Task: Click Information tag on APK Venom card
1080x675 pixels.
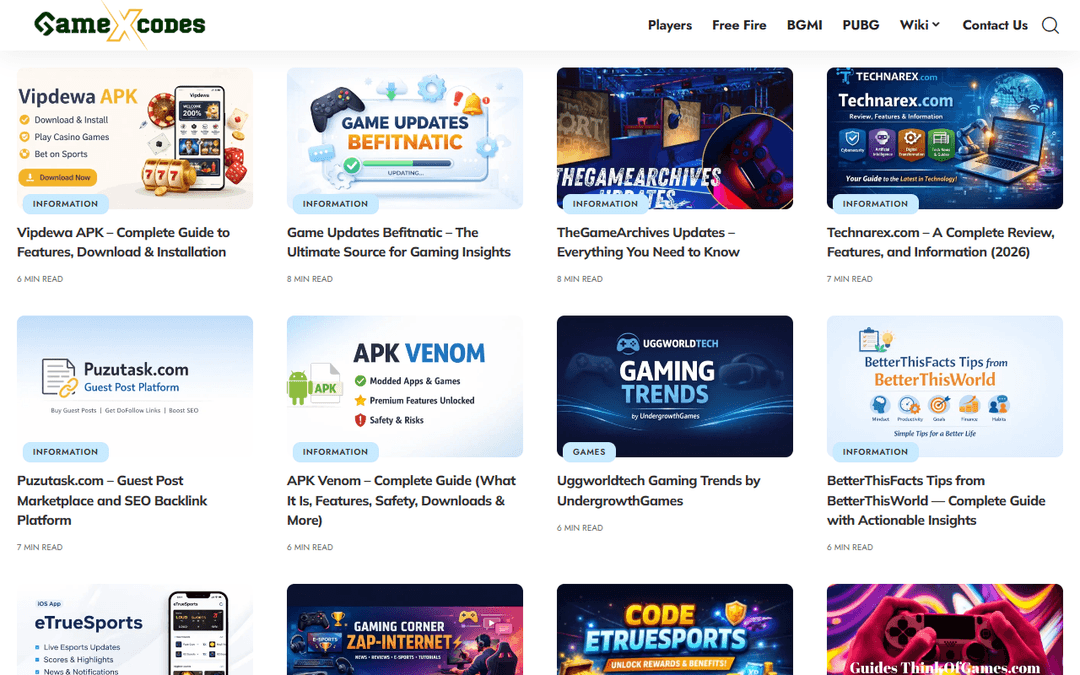Action: tap(335, 452)
